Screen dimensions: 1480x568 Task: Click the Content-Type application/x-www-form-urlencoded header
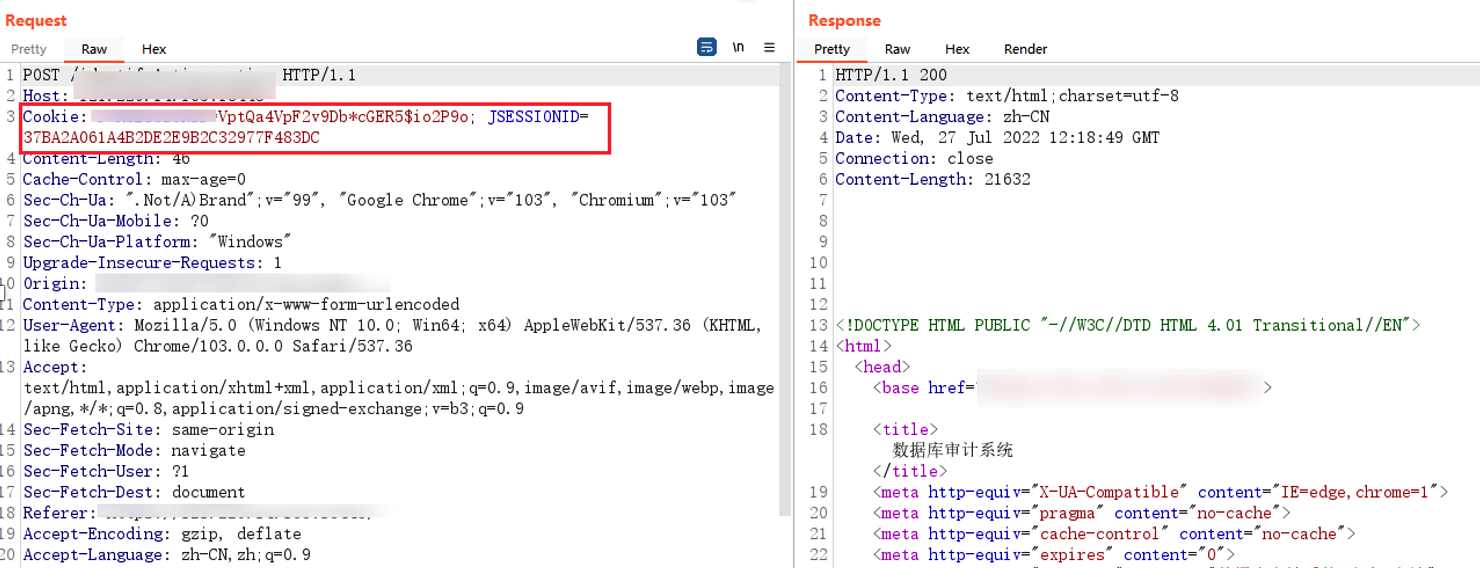click(240, 304)
